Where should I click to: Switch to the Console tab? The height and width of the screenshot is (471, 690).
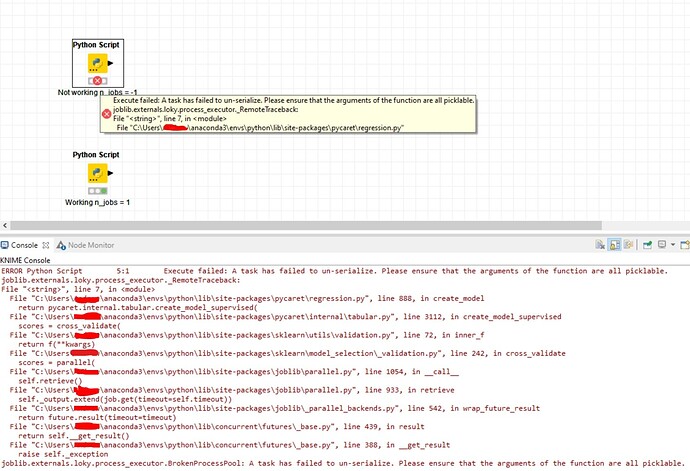click(x=24, y=245)
